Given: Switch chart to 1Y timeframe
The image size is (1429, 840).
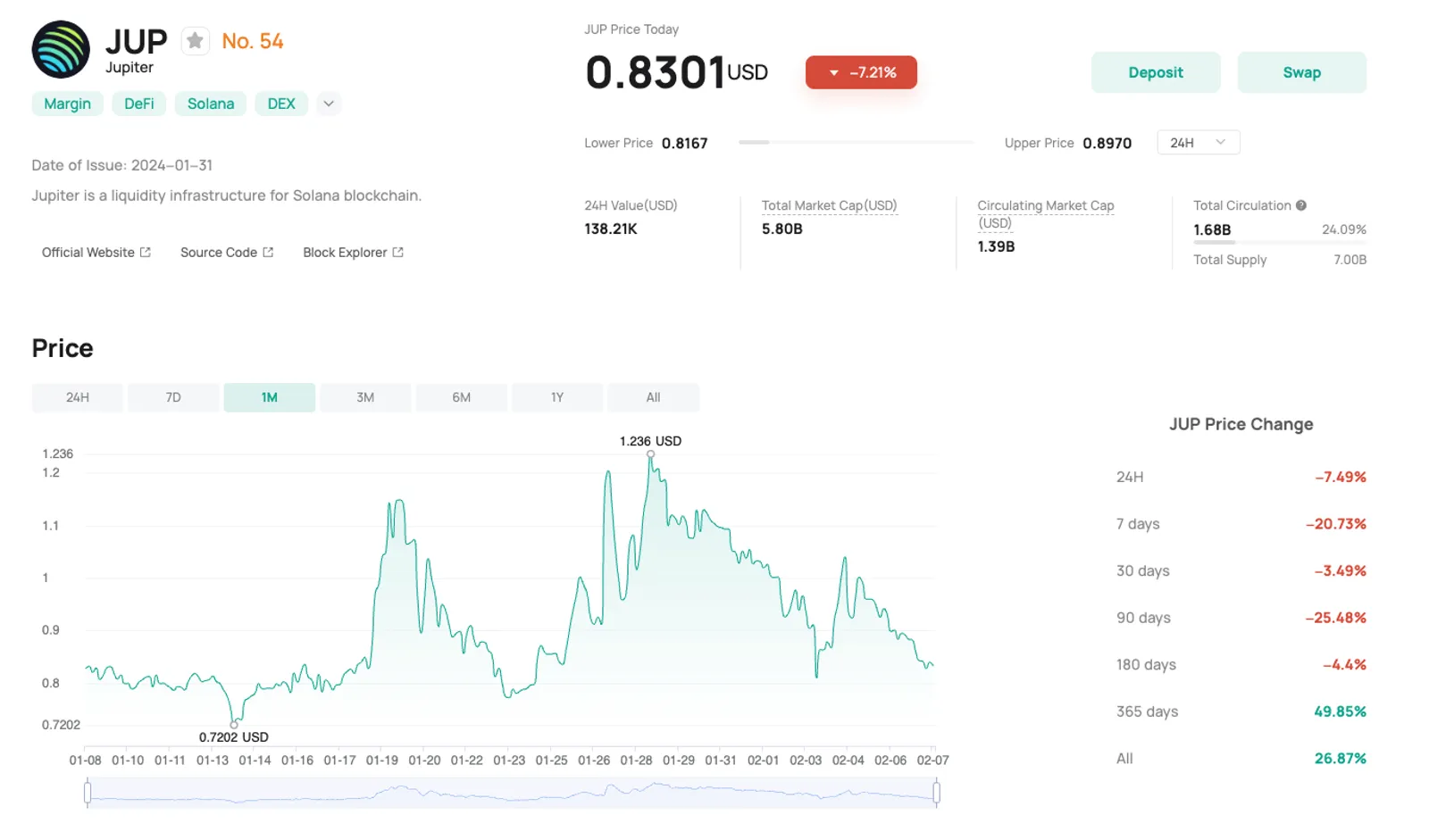Looking at the screenshot, I should coord(557,397).
